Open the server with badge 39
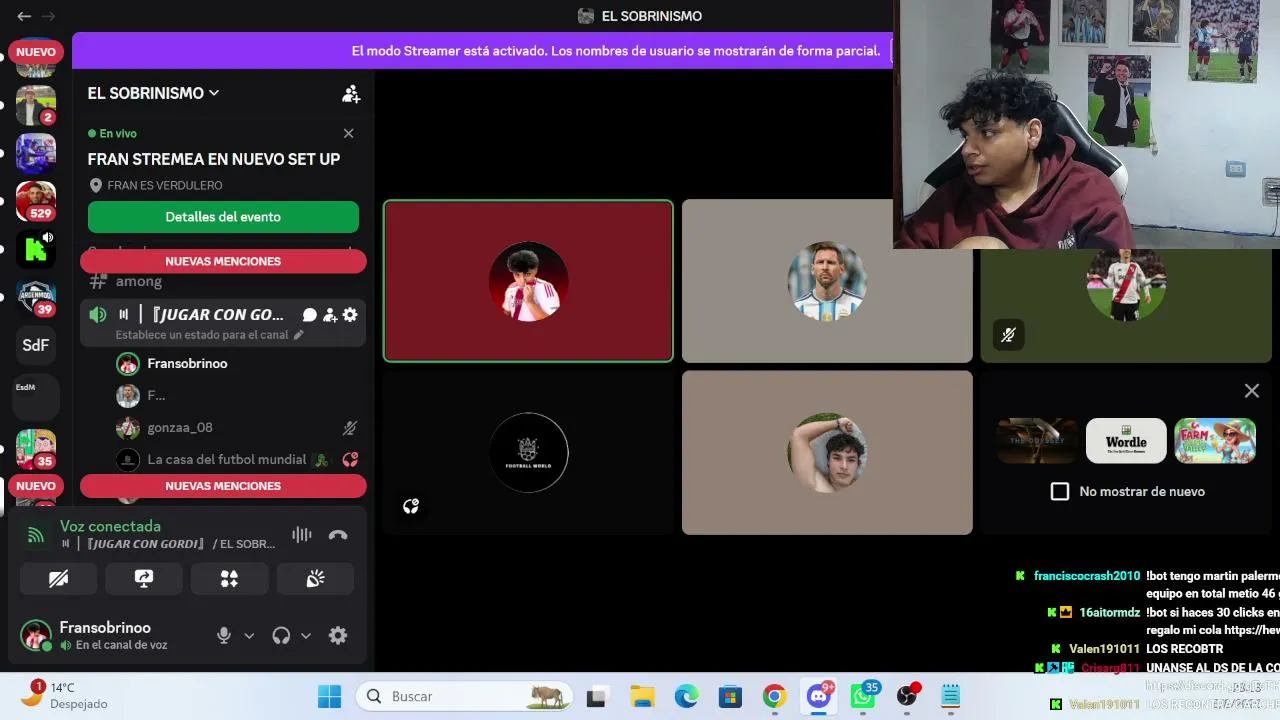 coord(36,297)
